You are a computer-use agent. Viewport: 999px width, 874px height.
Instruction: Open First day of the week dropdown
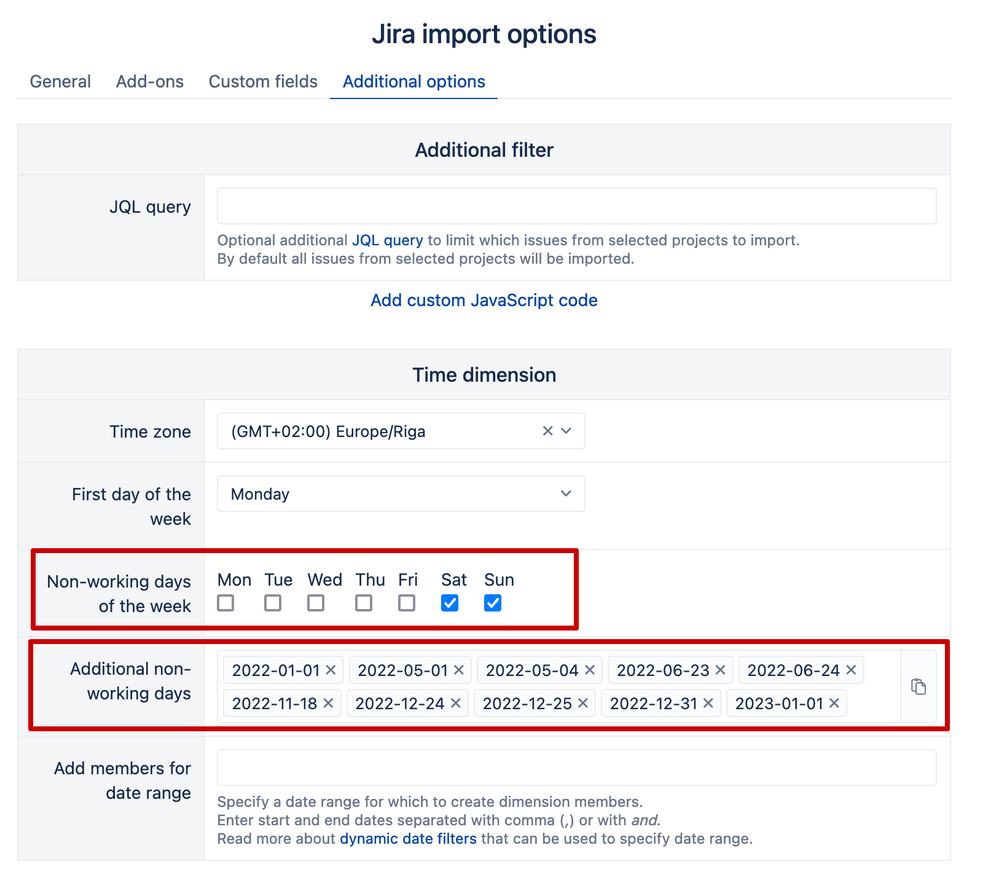coord(401,494)
